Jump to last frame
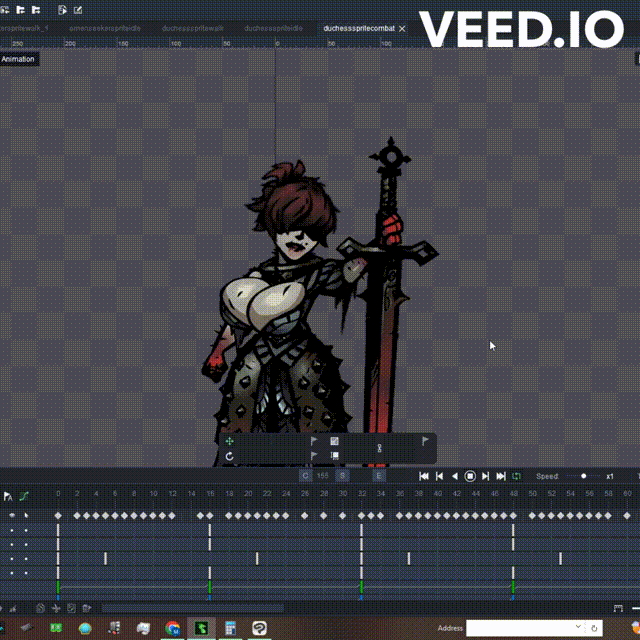Screen dimensions: 640x640 pos(501,476)
